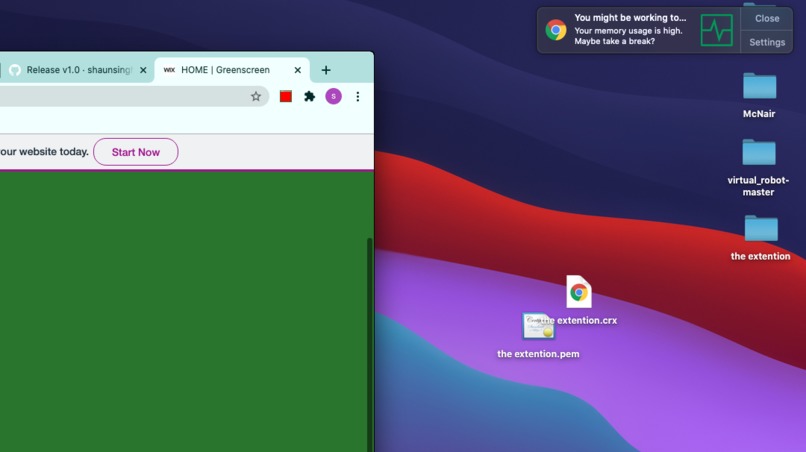Select 'the extention.crx' file icon

tap(579, 292)
